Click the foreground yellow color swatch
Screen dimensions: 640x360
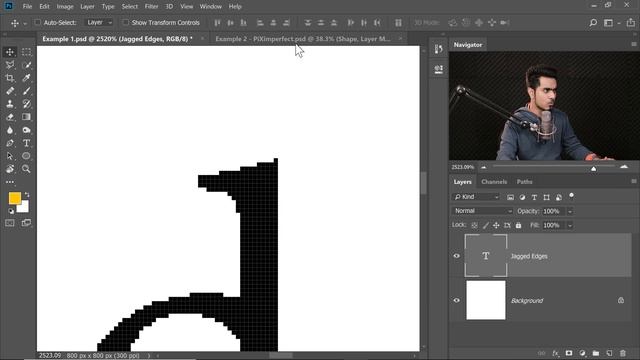(15, 198)
